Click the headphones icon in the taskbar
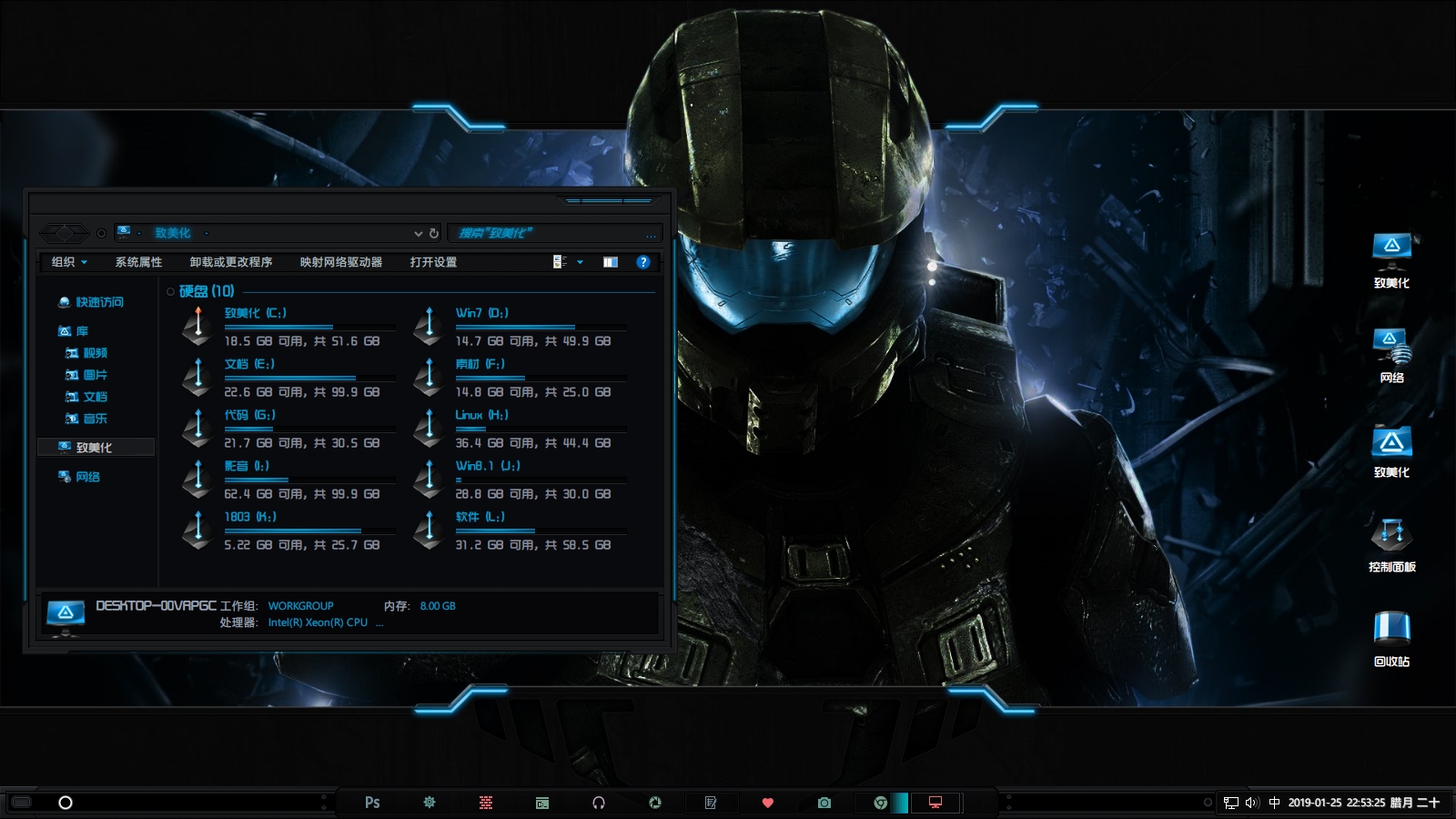 click(x=599, y=803)
